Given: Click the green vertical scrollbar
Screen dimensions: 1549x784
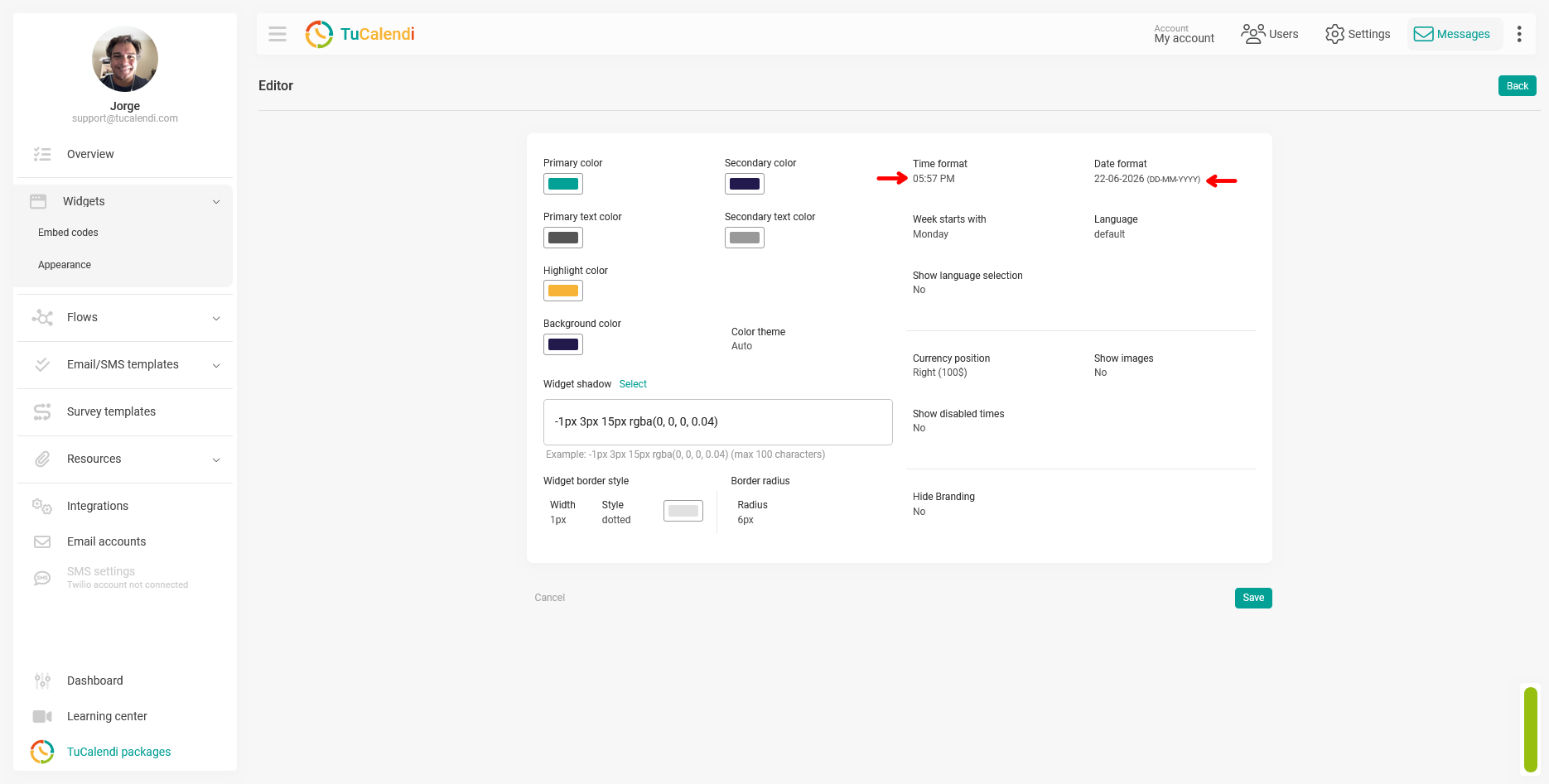Looking at the screenshot, I should [1531, 729].
